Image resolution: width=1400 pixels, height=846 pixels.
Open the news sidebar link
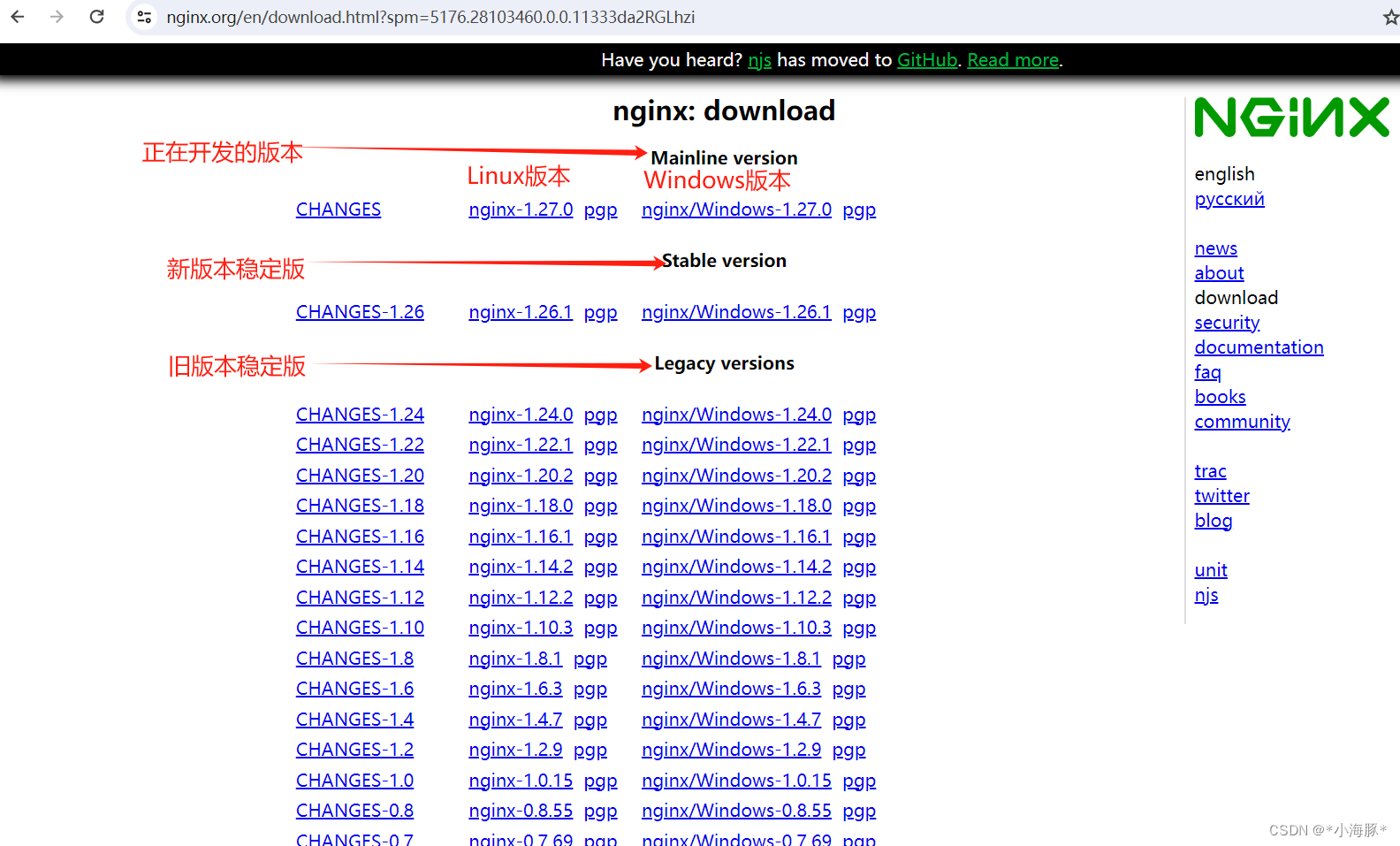1216,248
